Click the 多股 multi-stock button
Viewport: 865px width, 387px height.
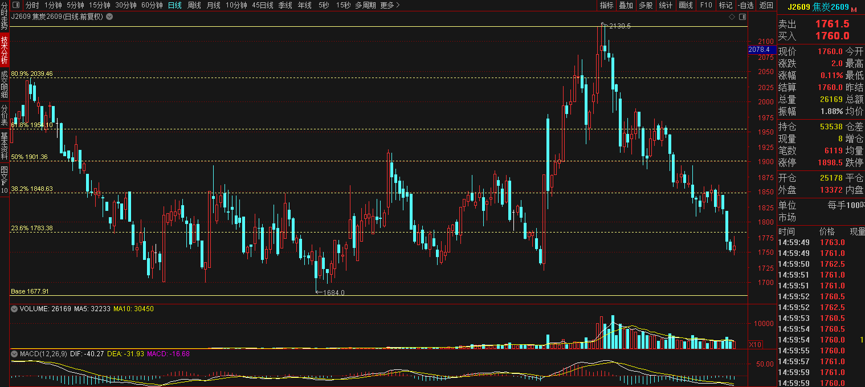(x=645, y=5)
